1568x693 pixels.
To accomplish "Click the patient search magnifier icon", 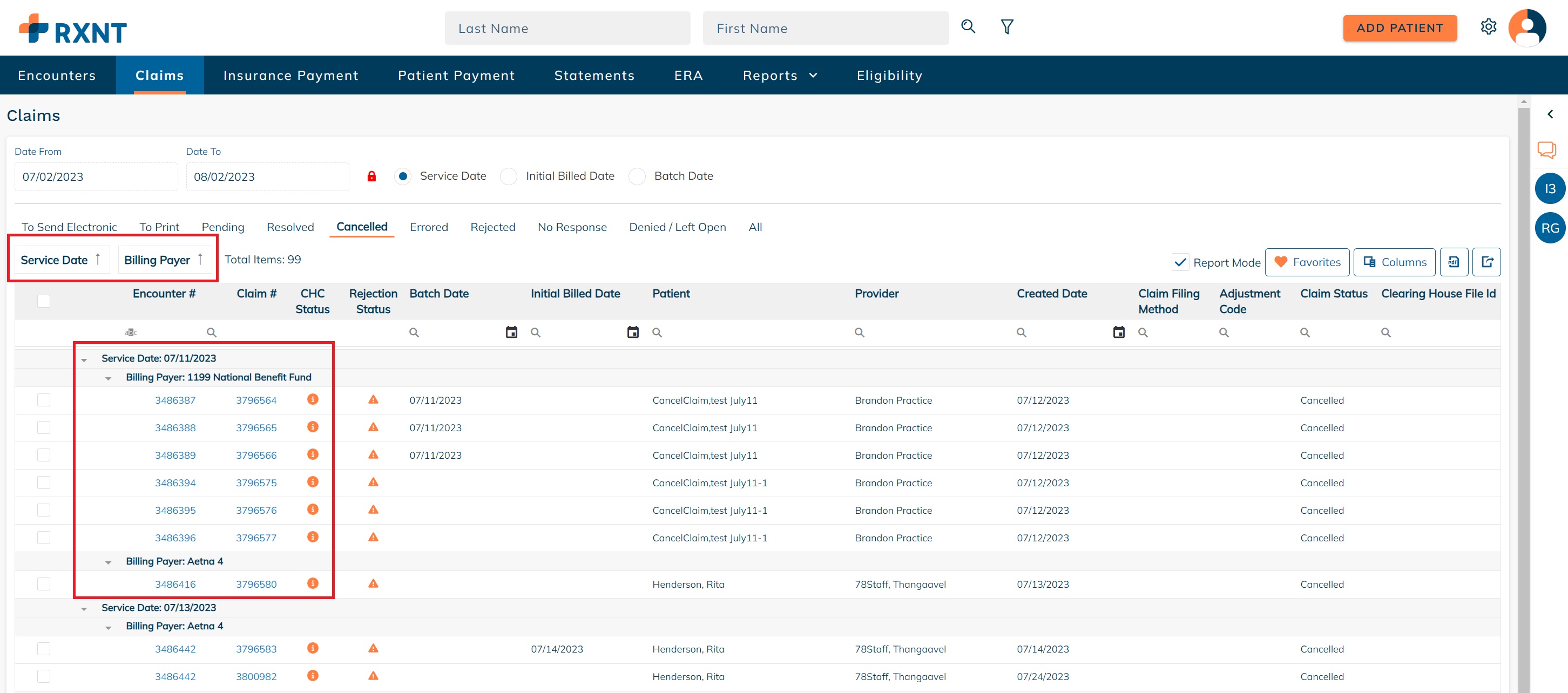I will click(x=968, y=27).
